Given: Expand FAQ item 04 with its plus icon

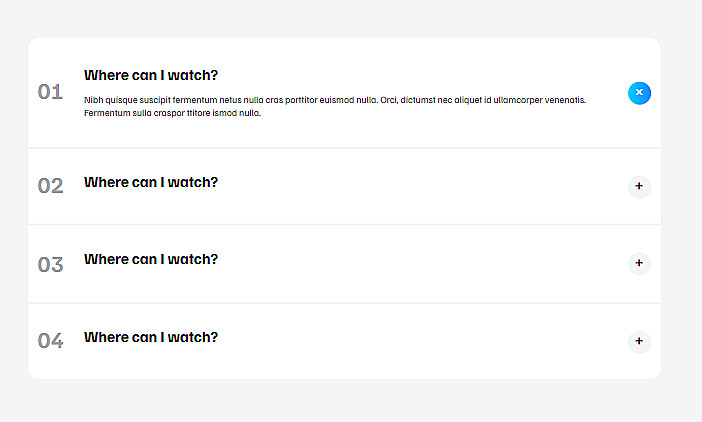Looking at the screenshot, I should [639, 342].
